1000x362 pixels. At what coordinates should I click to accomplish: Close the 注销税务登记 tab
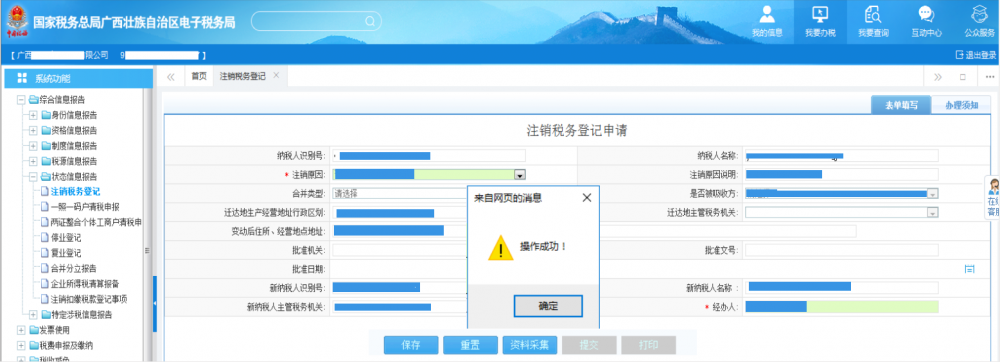(276, 75)
